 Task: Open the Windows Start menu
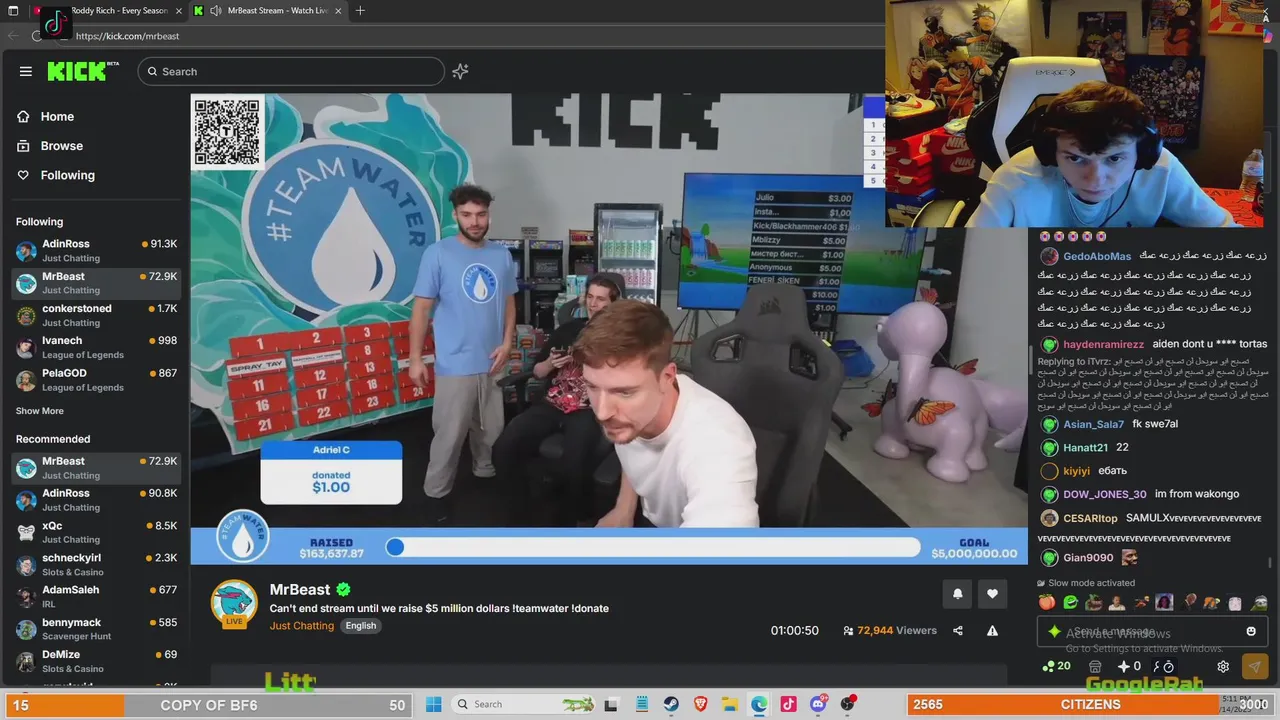pyautogui.click(x=433, y=704)
